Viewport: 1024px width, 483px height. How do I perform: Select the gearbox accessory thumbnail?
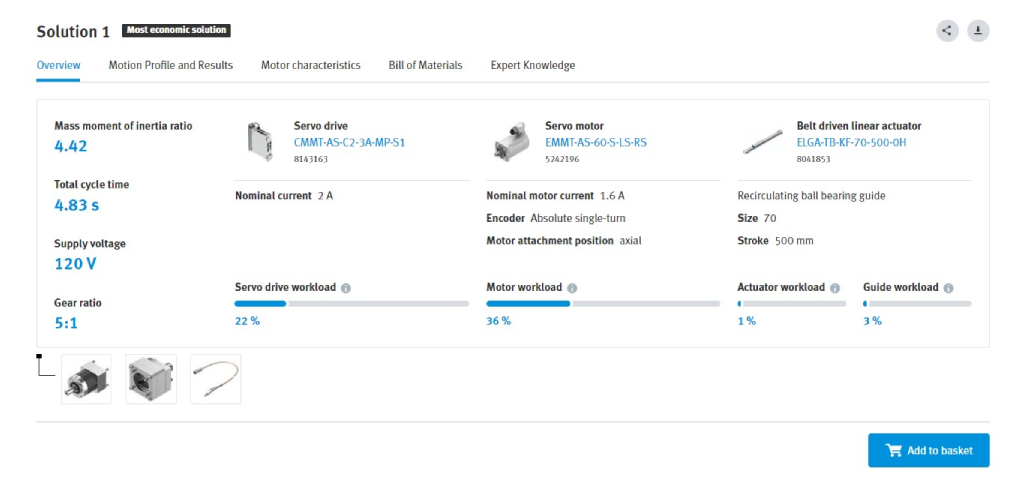pyautogui.click(x=86, y=379)
